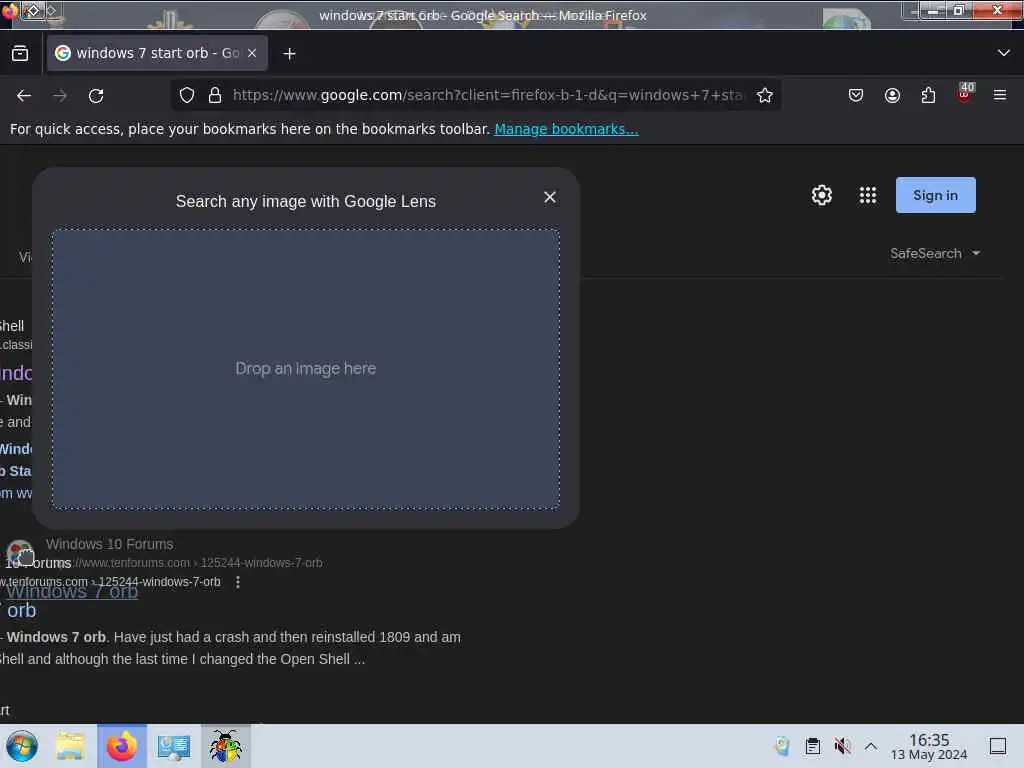Open the Google apps grid
1024x768 pixels.
click(868, 195)
